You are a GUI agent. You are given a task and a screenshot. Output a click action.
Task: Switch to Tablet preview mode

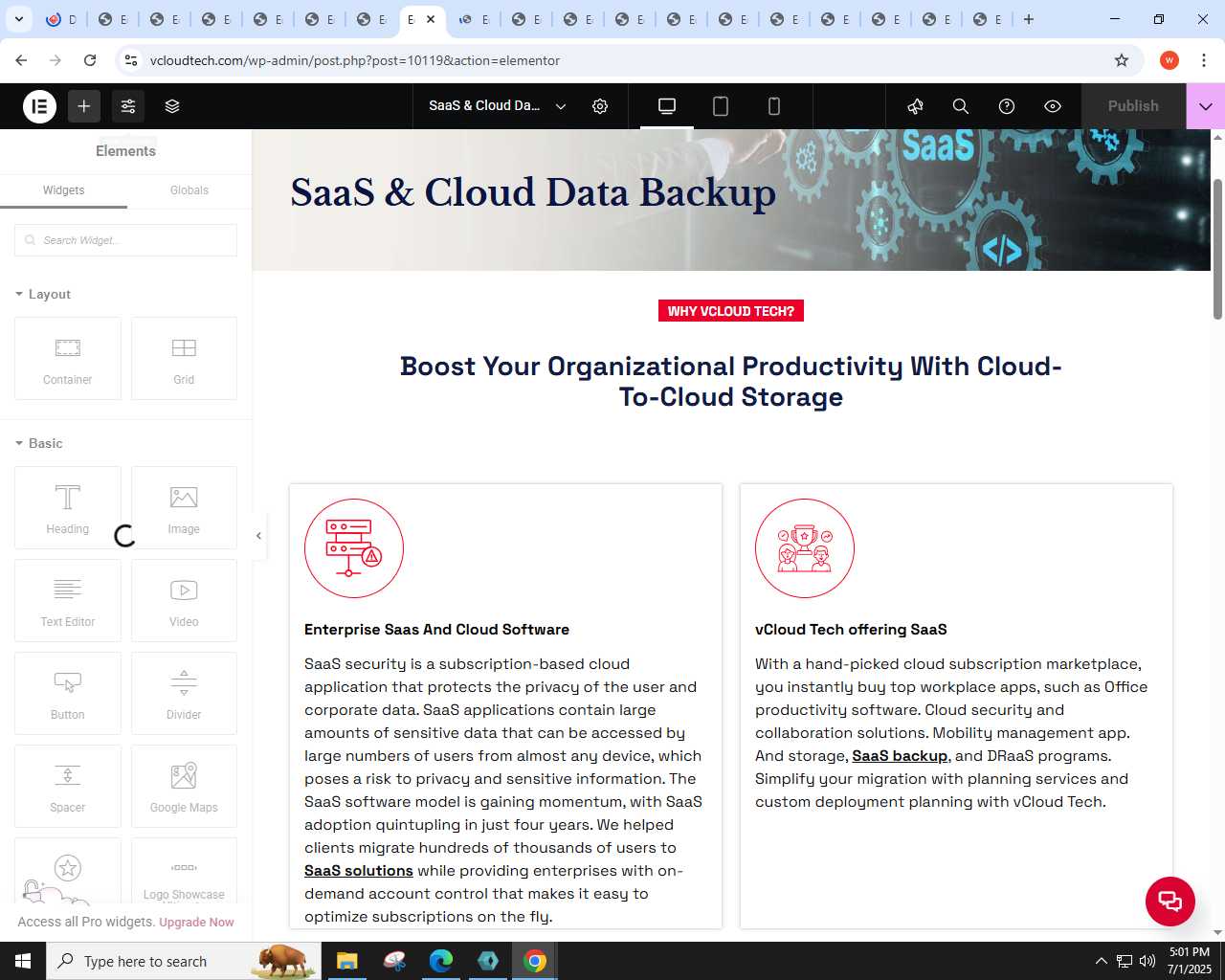pyautogui.click(x=721, y=106)
